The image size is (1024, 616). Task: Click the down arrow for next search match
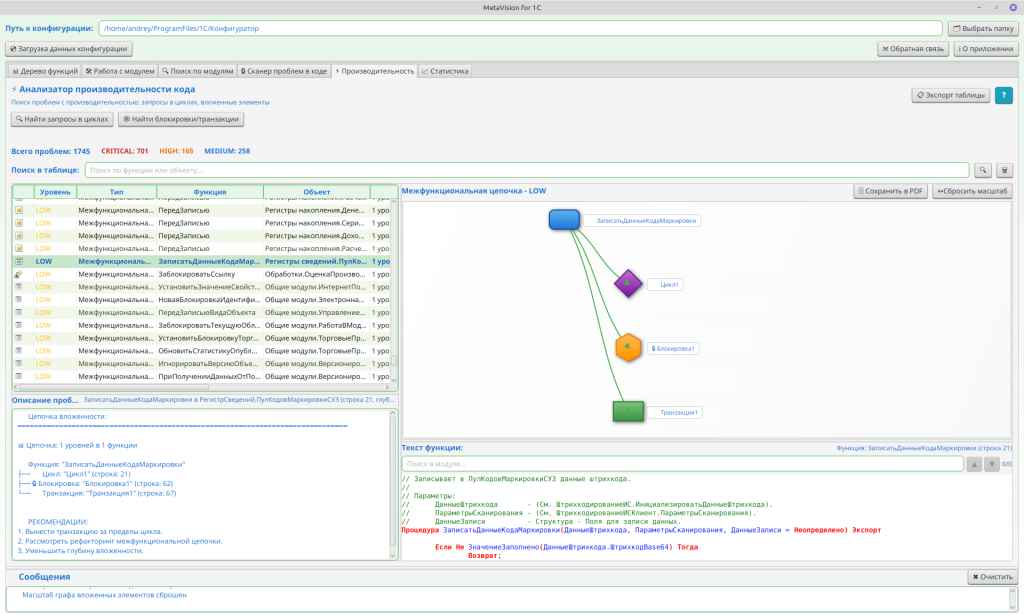pyautogui.click(x=991, y=464)
